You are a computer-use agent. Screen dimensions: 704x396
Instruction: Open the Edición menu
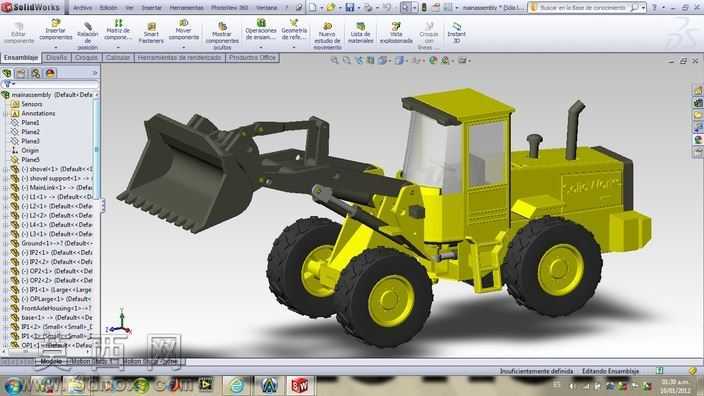[x=108, y=8]
